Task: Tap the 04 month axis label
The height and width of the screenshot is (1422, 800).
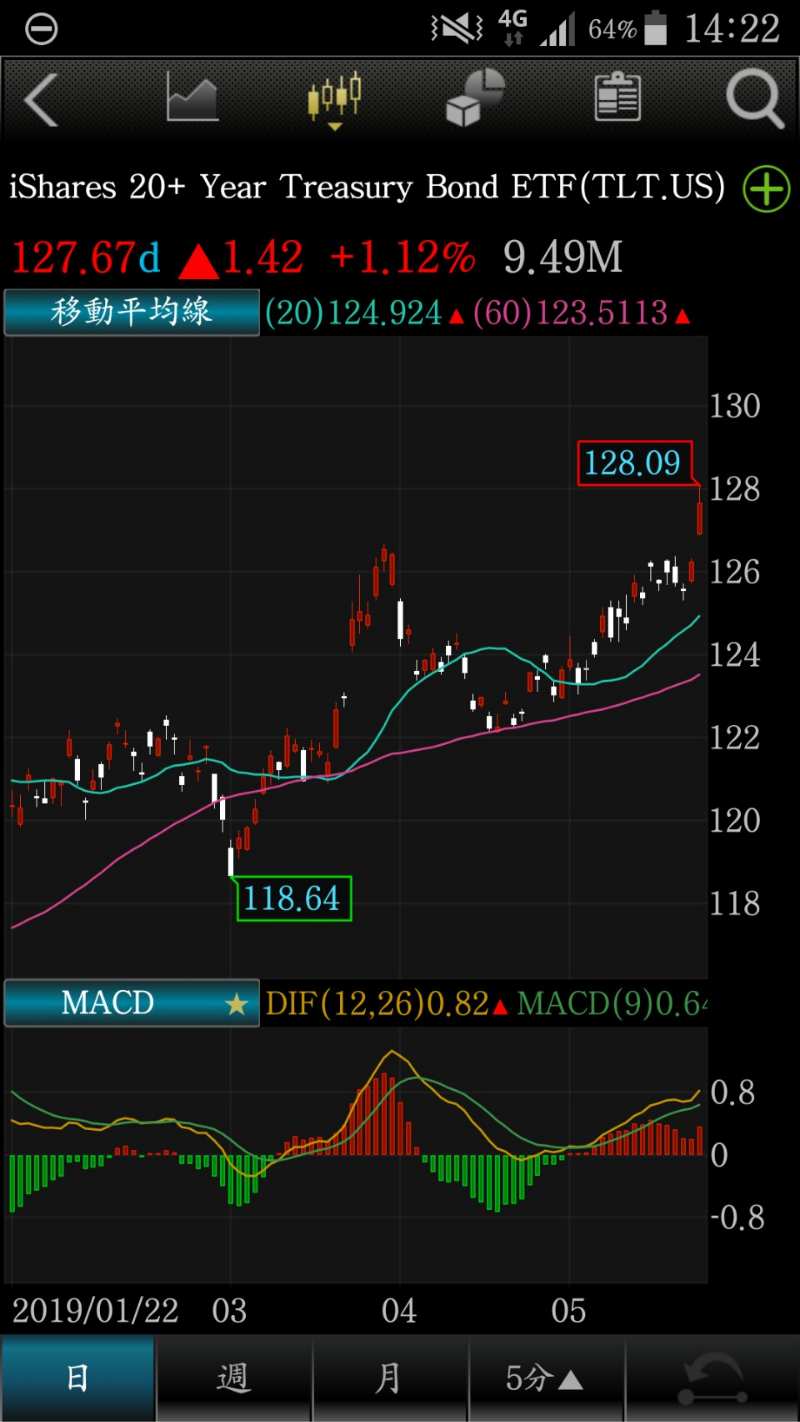Action: (x=399, y=1311)
